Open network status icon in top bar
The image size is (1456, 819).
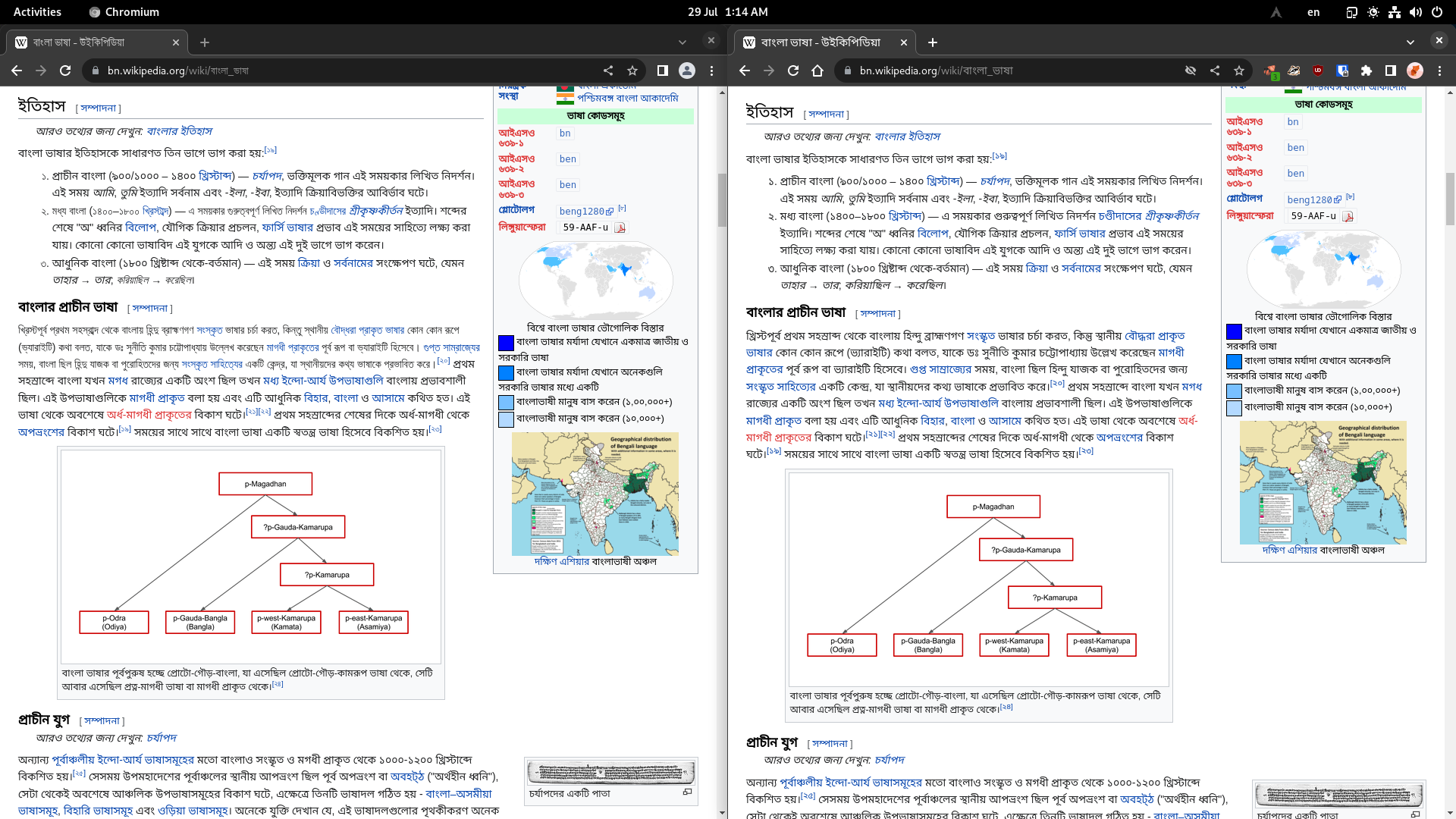(x=1395, y=12)
